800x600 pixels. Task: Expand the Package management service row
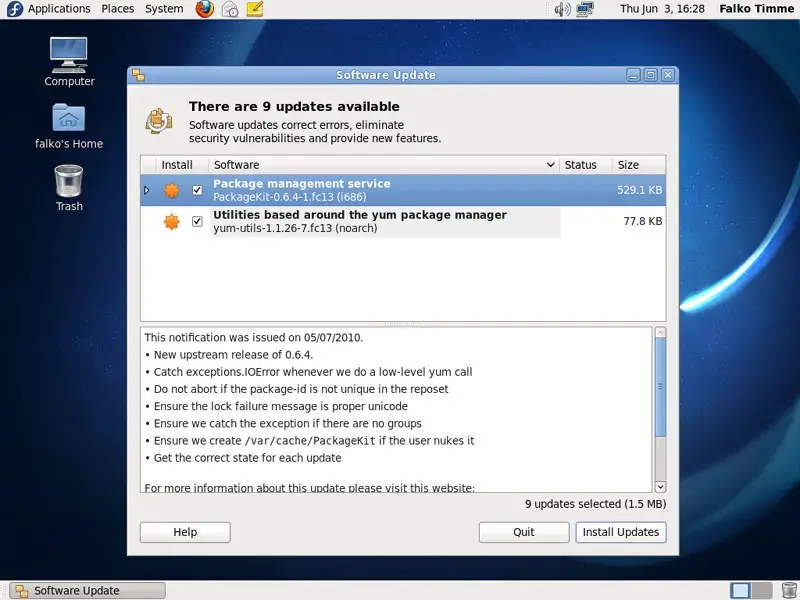147,190
